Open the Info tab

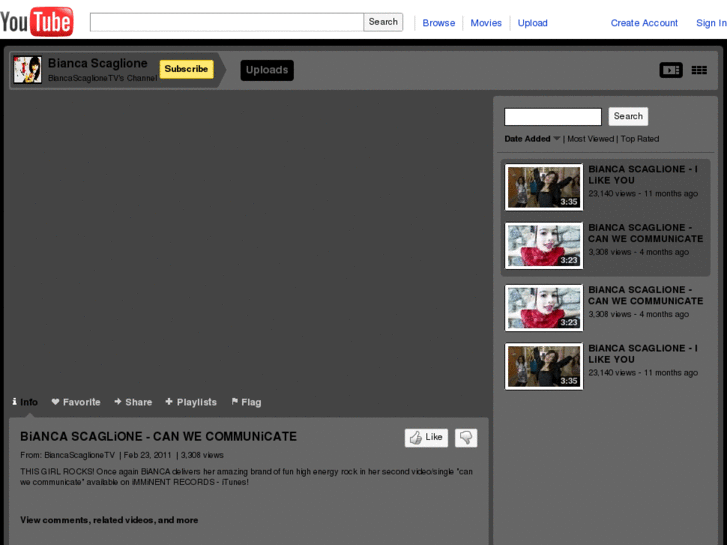(25, 402)
